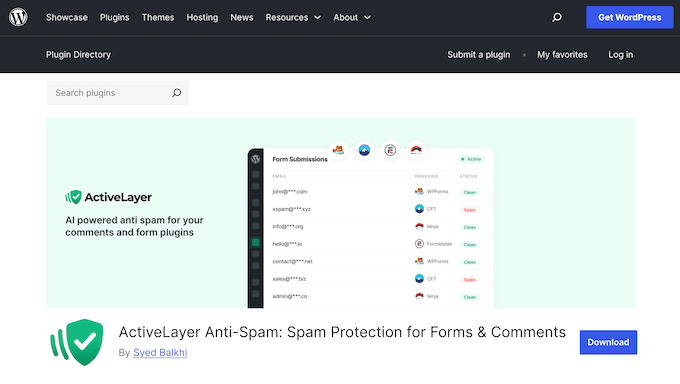The height and width of the screenshot is (384, 680).
Task: Click the ActiveLayer shield plugin icon
Action: pos(77,342)
